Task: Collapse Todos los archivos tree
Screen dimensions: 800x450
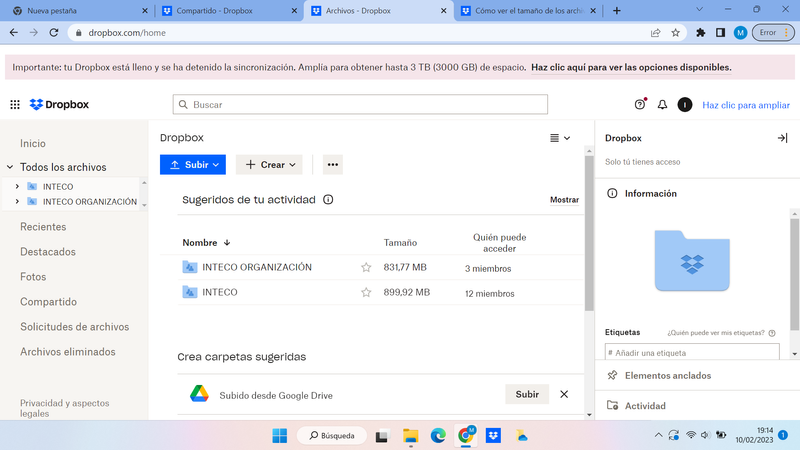Action: pos(10,167)
